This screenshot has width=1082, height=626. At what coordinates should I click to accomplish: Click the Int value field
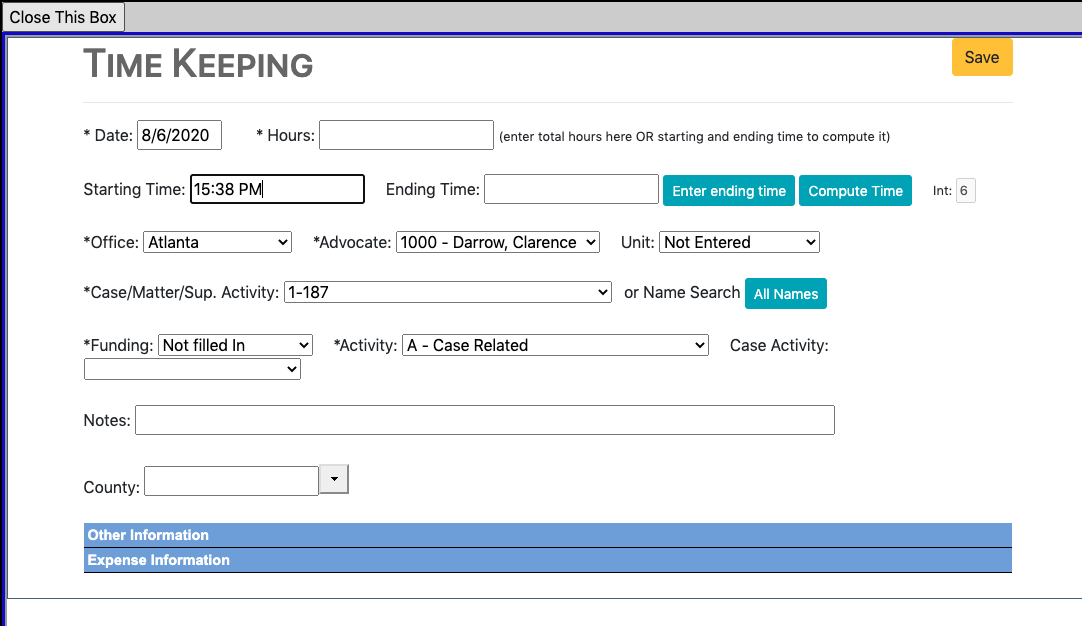964,190
